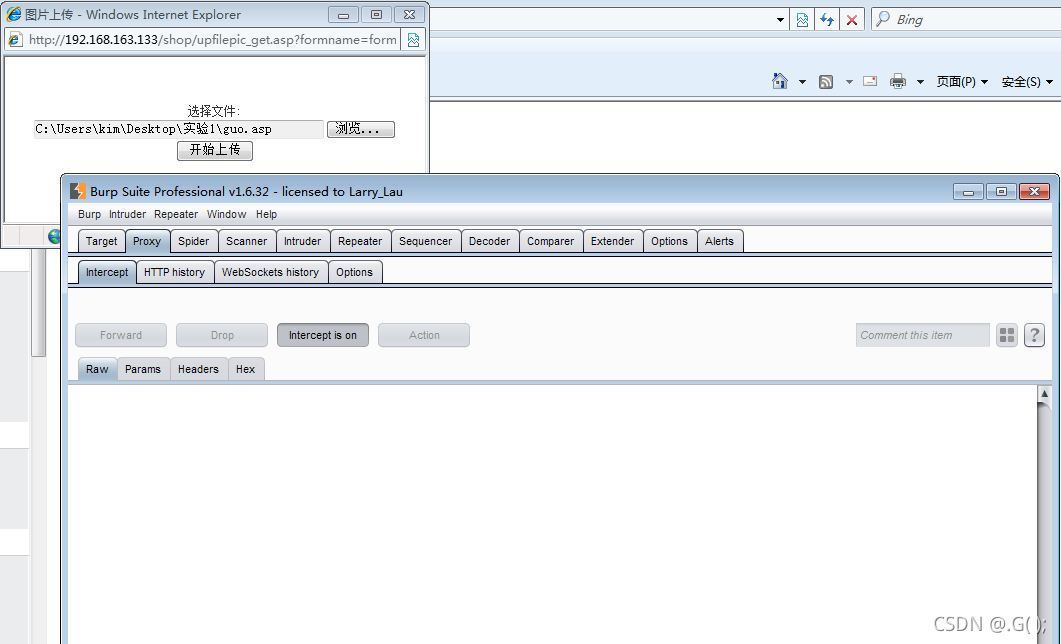The height and width of the screenshot is (644, 1061).
Task: Click the Forward button in Burp Intercept
Action: tap(120, 335)
